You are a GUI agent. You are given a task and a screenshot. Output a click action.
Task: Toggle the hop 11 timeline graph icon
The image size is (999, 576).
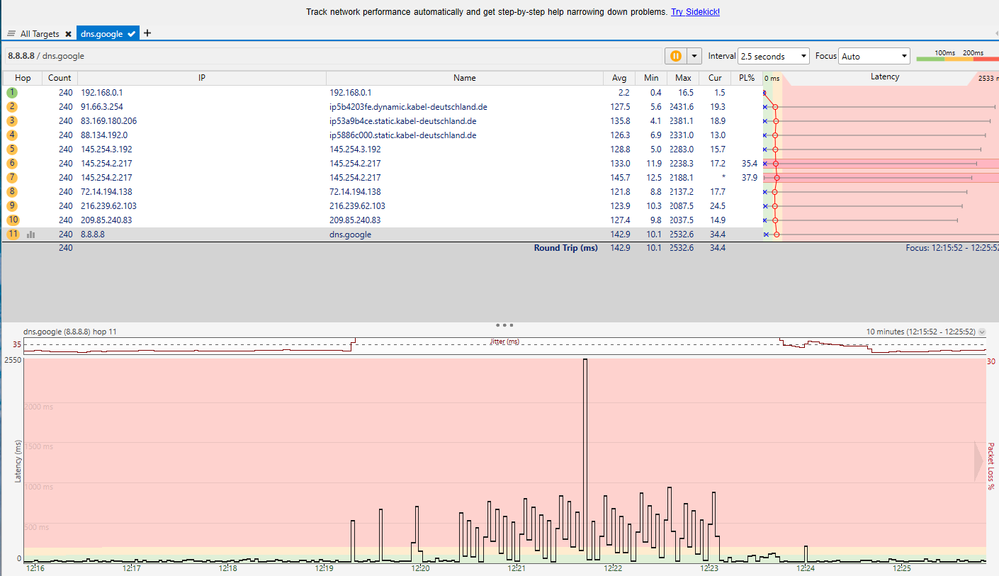pos(31,234)
